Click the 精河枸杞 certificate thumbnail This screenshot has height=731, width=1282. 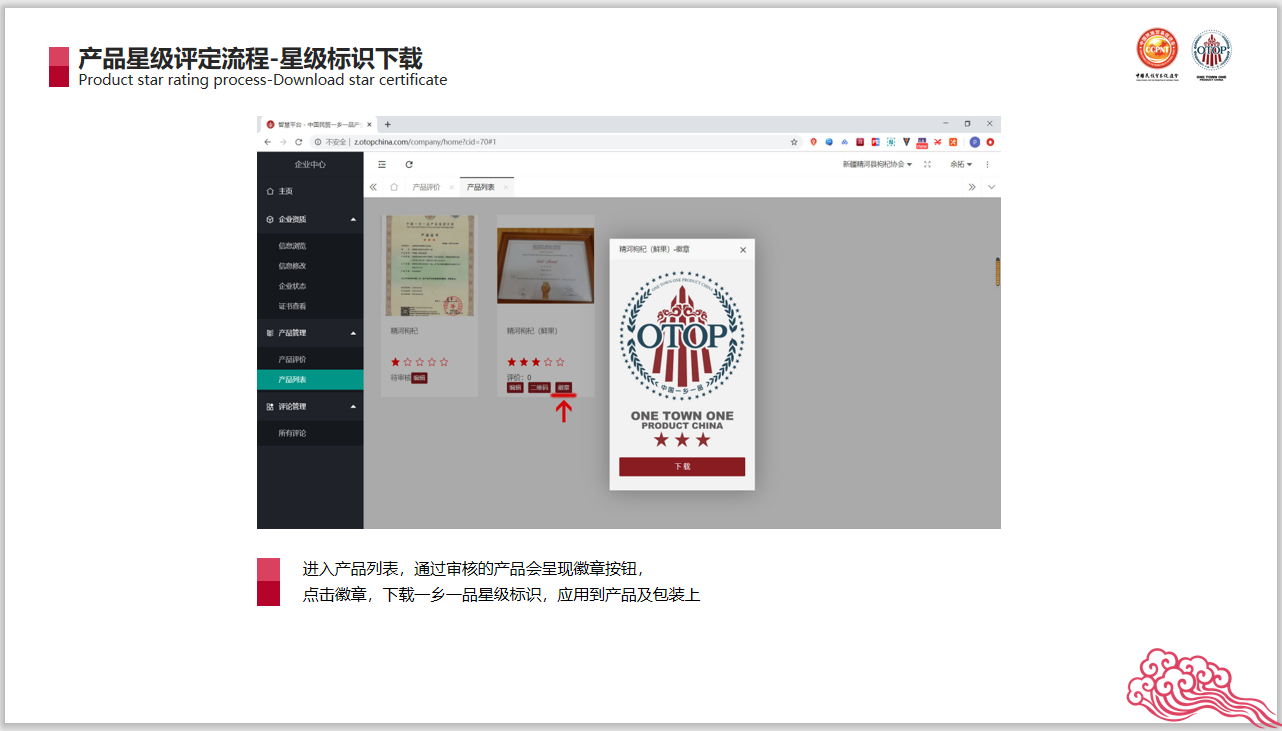coord(430,265)
